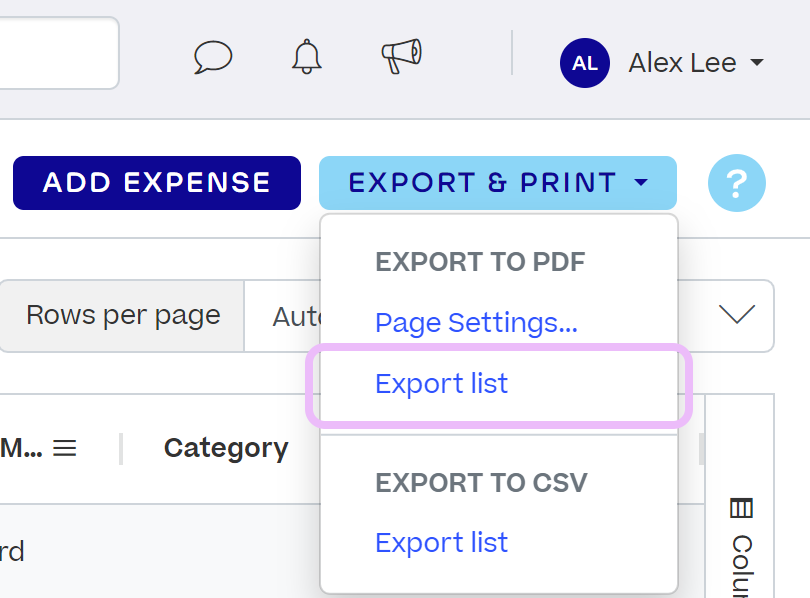Open the chat messages icon
This screenshot has height=598, width=810.
pyautogui.click(x=213, y=56)
